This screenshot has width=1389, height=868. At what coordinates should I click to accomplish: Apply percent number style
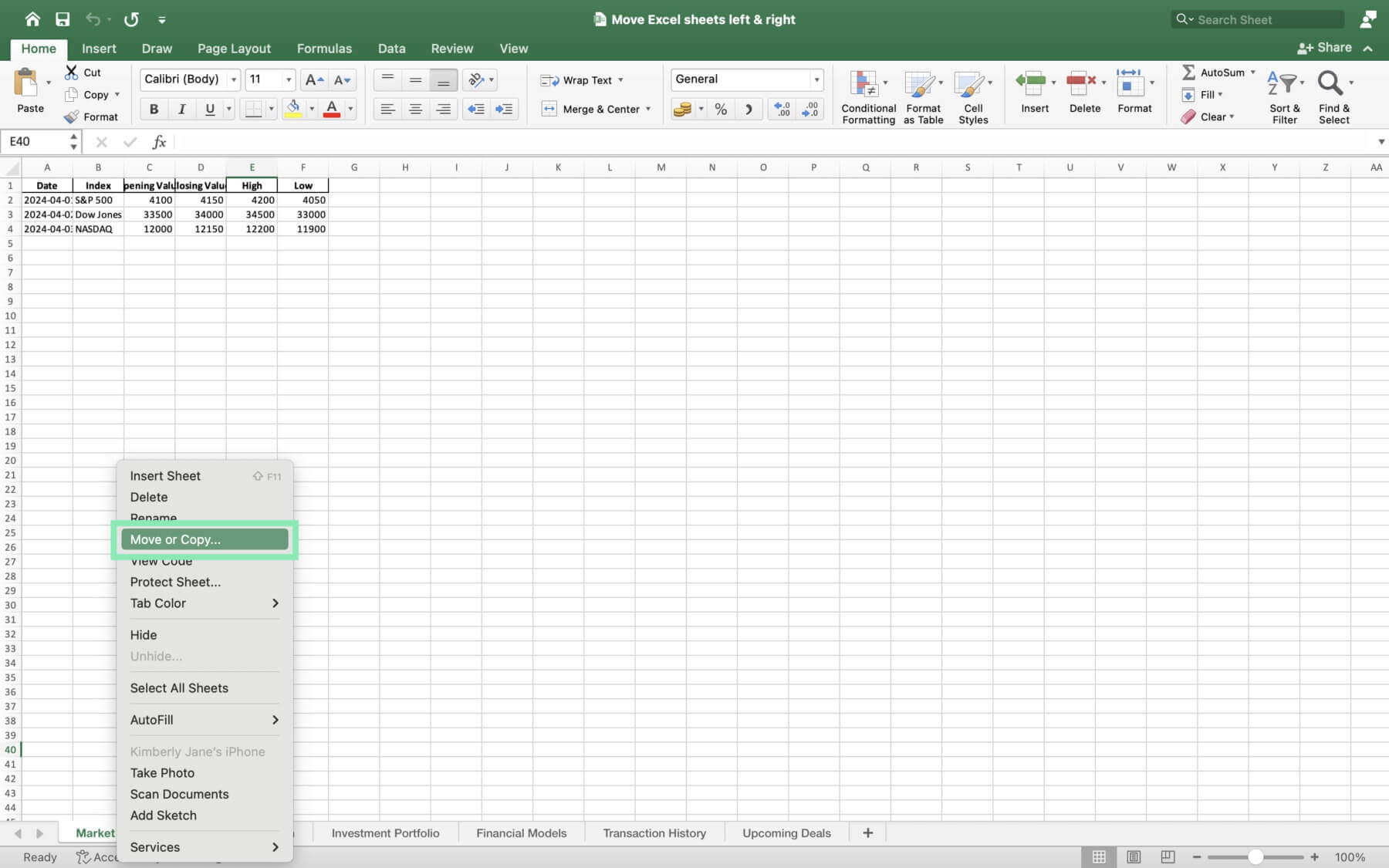click(x=721, y=109)
